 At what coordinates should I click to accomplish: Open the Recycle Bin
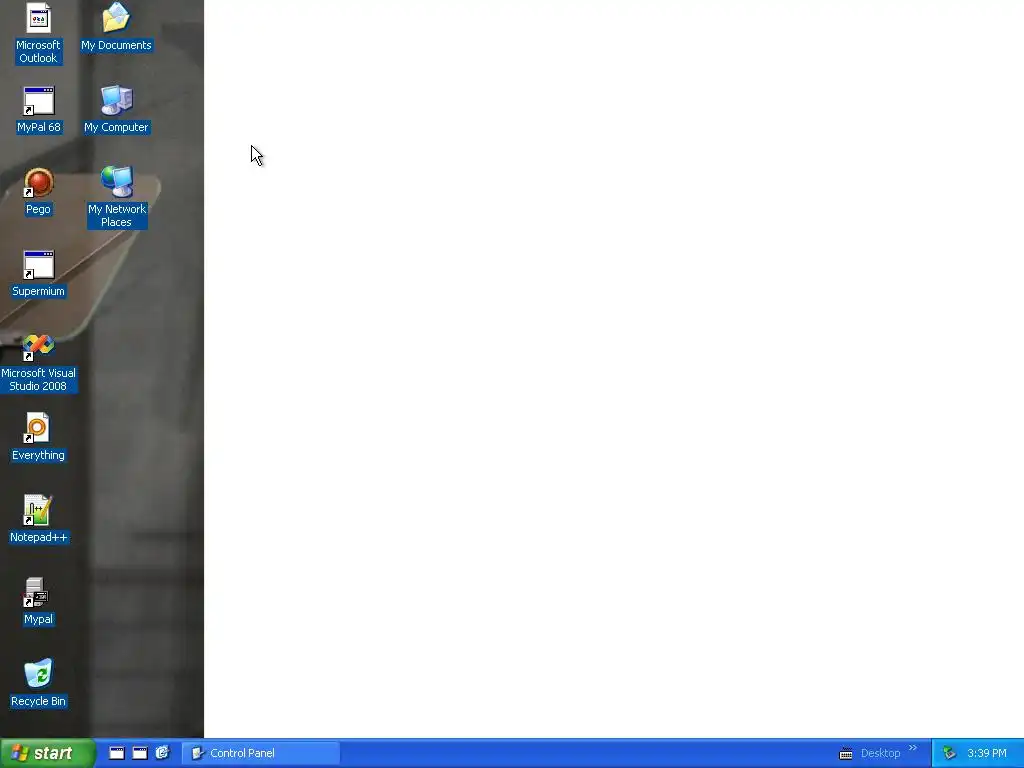coord(39,684)
